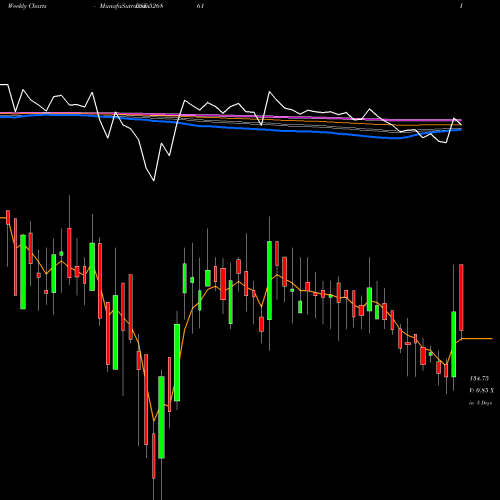Click the 'V: 0.85 X' volume label

pyautogui.click(x=482, y=390)
